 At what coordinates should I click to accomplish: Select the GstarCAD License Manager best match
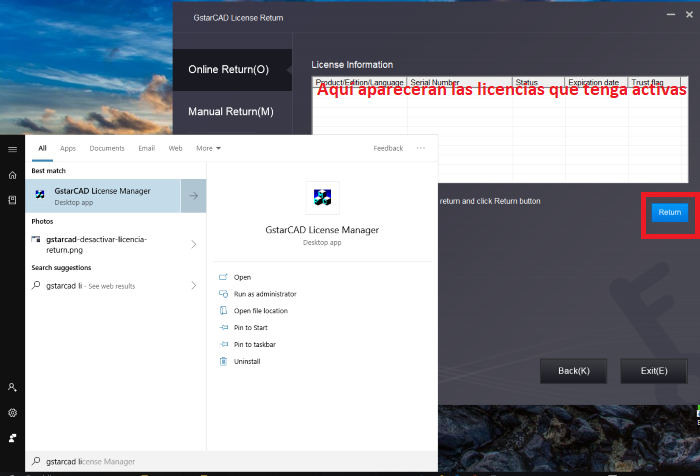click(103, 196)
